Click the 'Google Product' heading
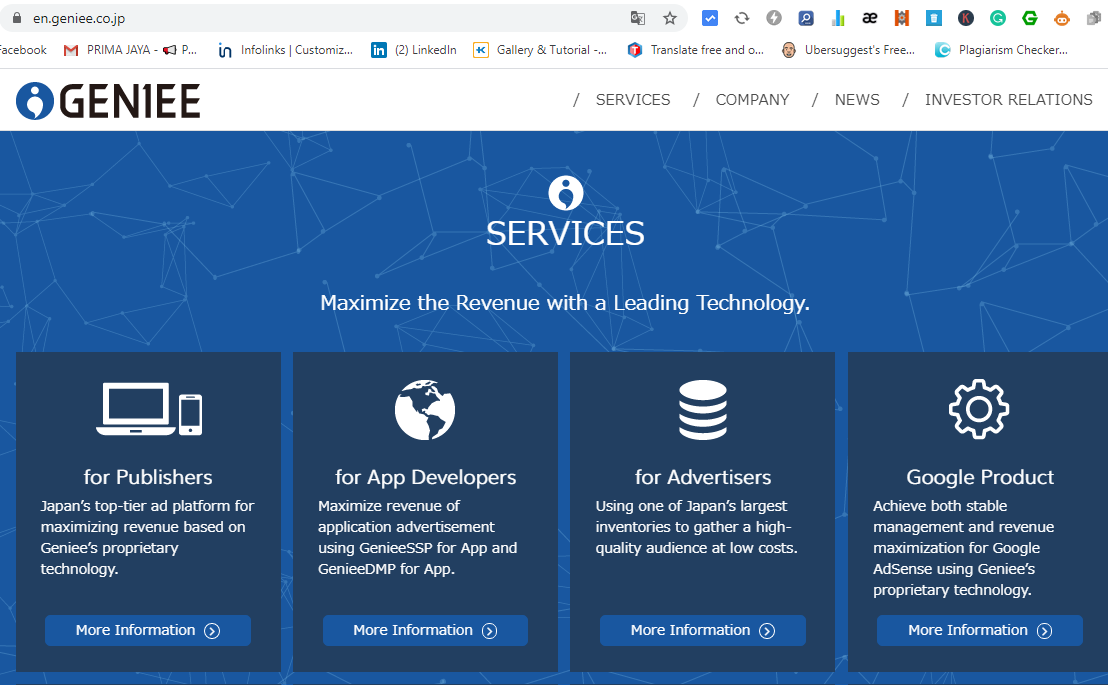Image resolution: width=1108 pixels, height=685 pixels. 979,477
